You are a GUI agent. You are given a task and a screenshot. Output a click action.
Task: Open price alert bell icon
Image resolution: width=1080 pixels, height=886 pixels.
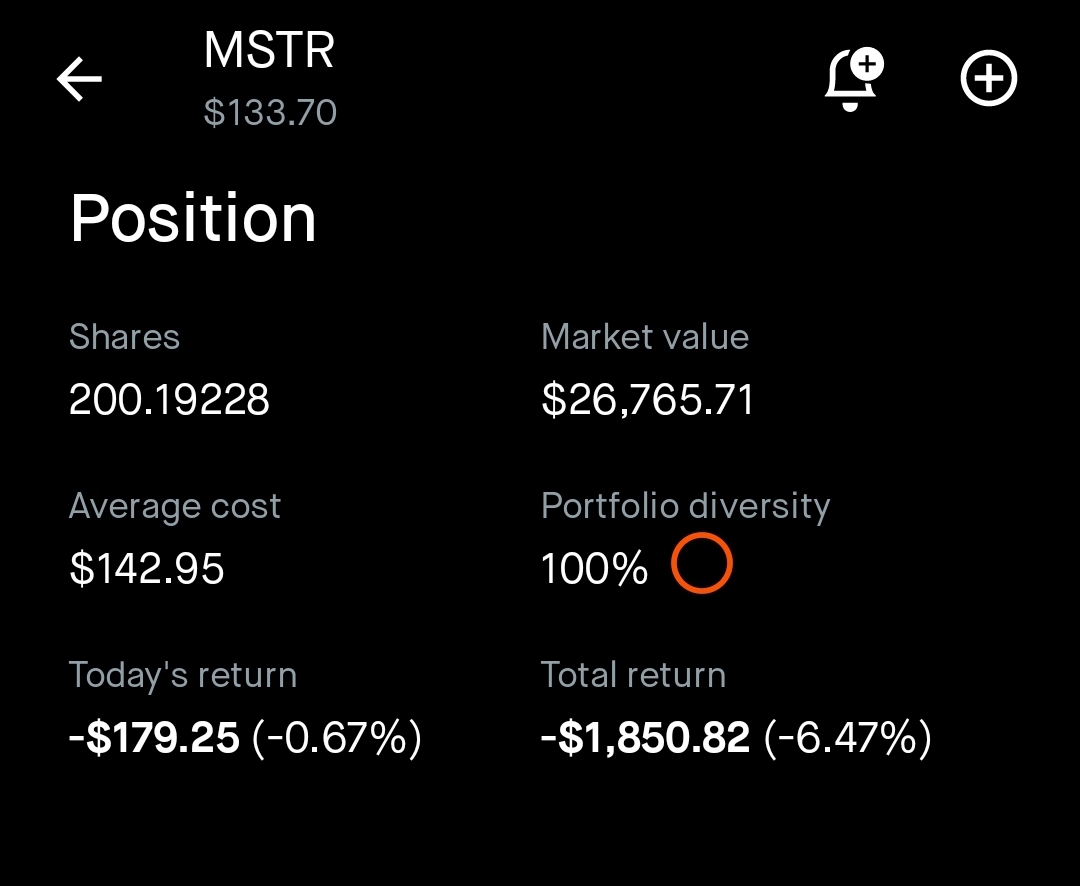[853, 80]
